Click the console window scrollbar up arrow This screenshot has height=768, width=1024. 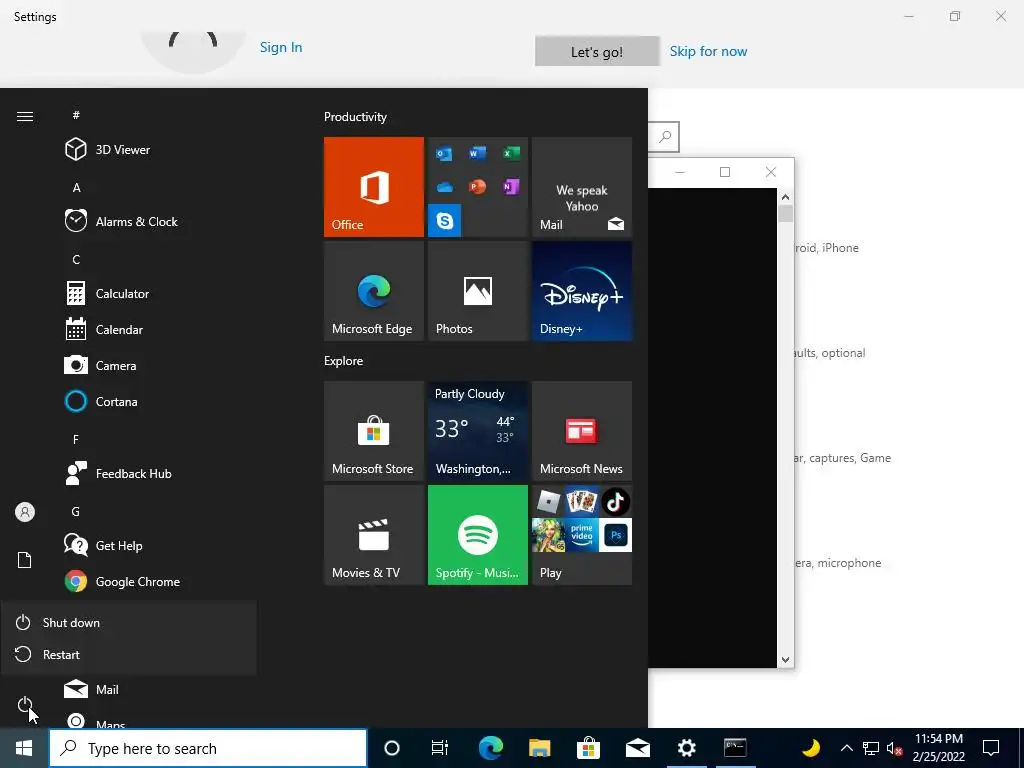click(x=785, y=197)
